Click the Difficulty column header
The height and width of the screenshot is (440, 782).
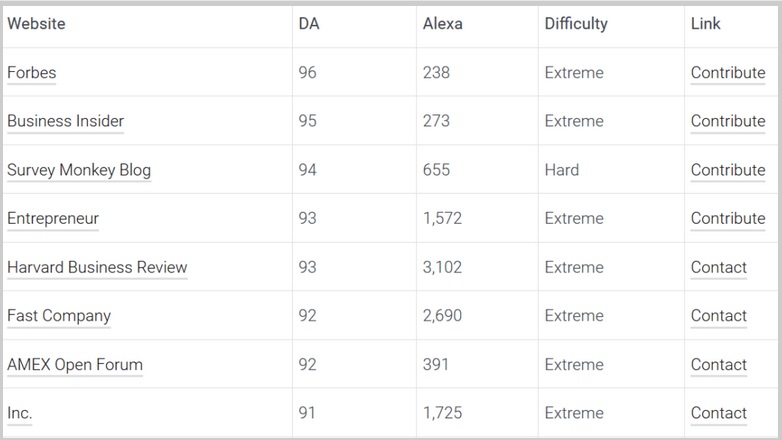(x=576, y=24)
